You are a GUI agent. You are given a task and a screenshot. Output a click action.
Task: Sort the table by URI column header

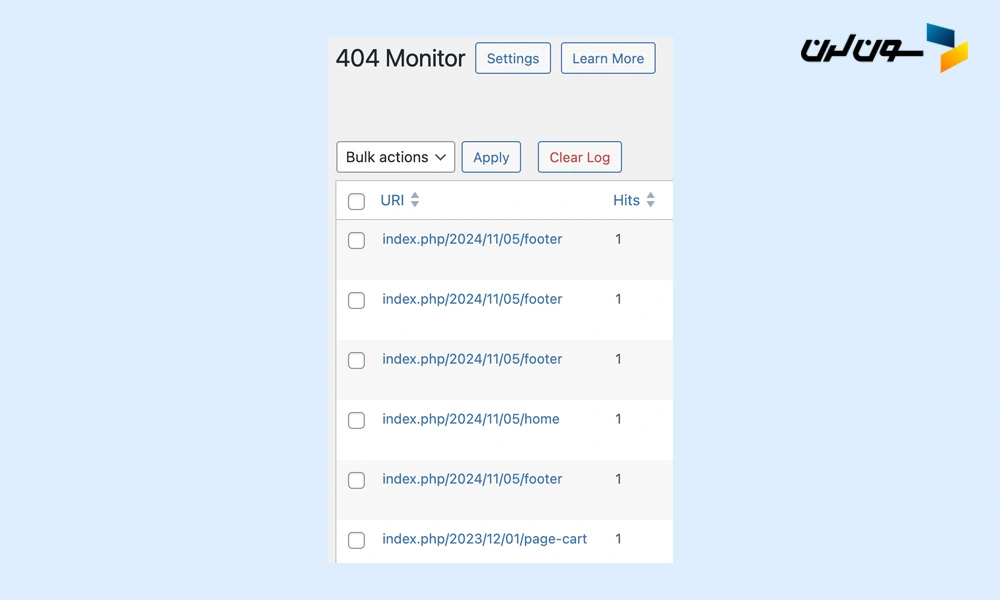[392, 200]
